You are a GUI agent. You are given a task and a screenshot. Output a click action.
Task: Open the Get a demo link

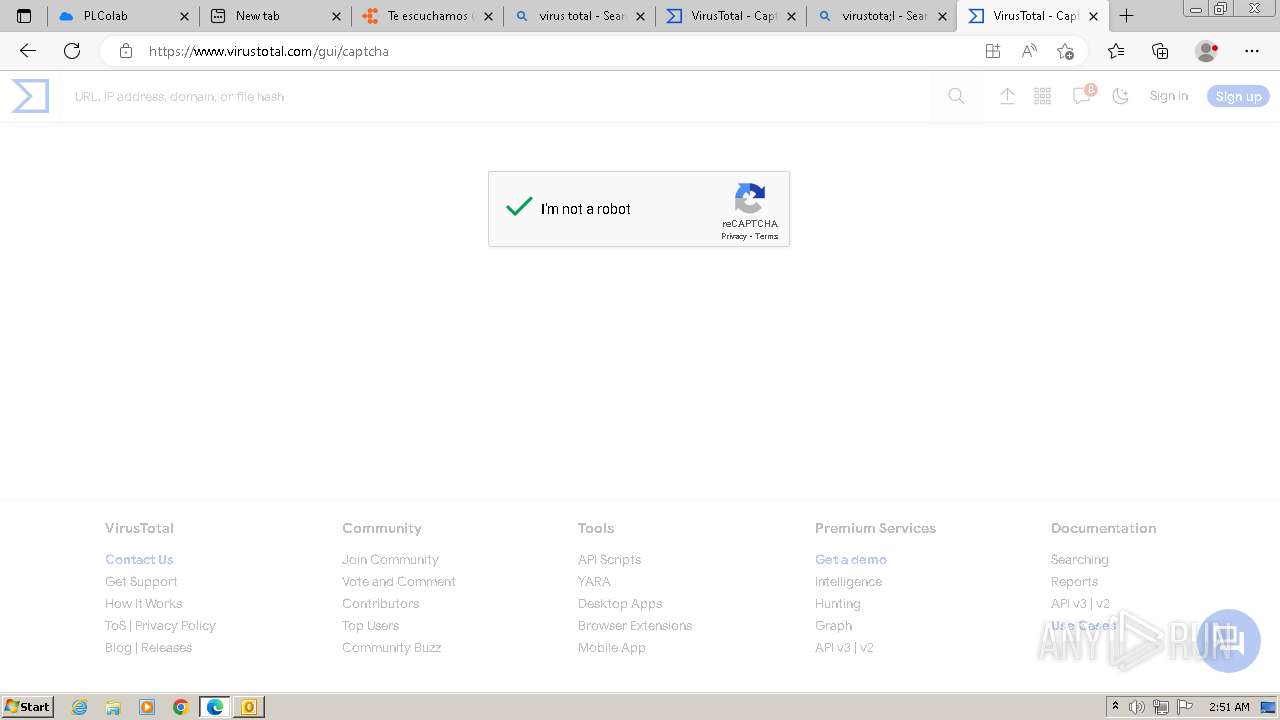851,559
